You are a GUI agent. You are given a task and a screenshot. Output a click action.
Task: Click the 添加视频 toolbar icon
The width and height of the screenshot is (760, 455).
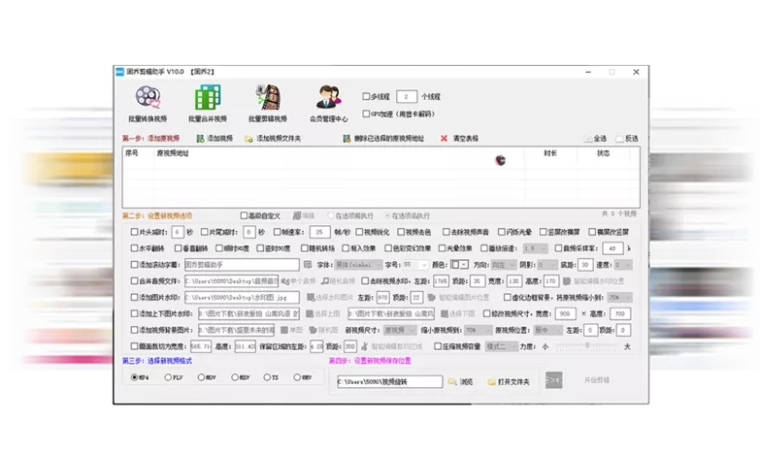coord(200,139)
